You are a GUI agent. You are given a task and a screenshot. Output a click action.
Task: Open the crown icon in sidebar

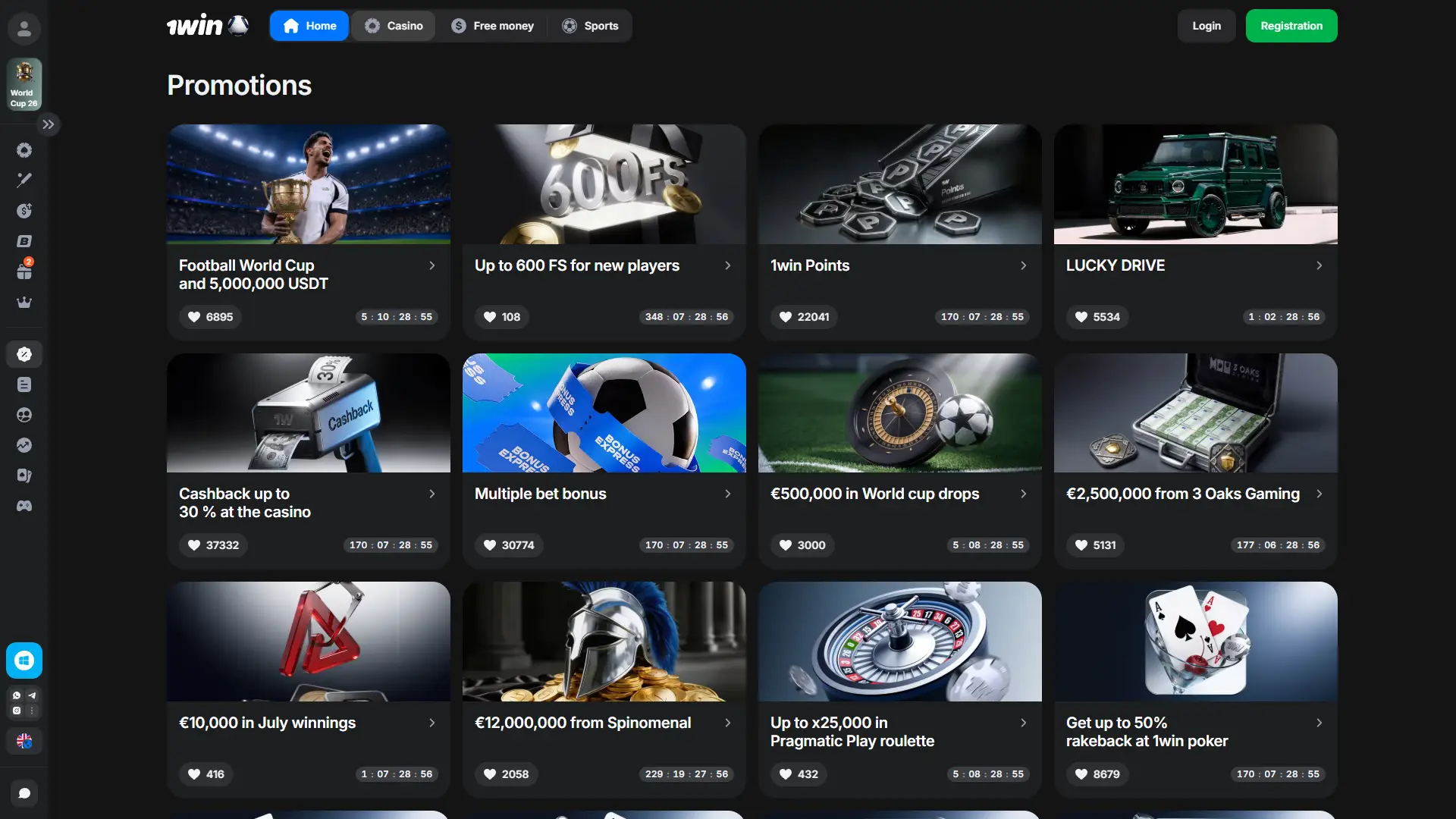point(24,302)
